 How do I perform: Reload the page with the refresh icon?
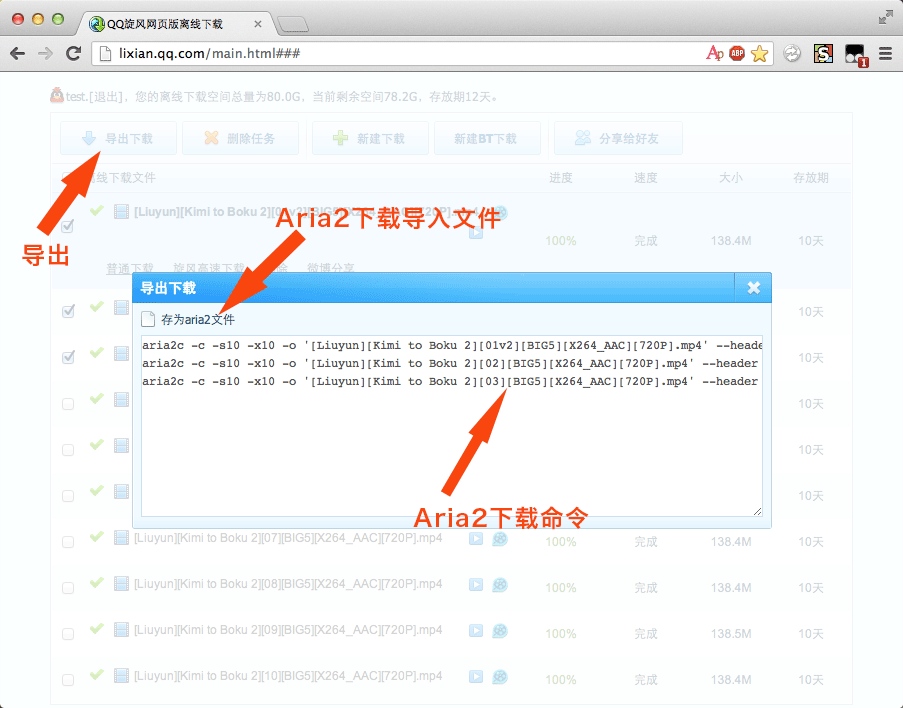pyautogui.click(x=73, y=54)
